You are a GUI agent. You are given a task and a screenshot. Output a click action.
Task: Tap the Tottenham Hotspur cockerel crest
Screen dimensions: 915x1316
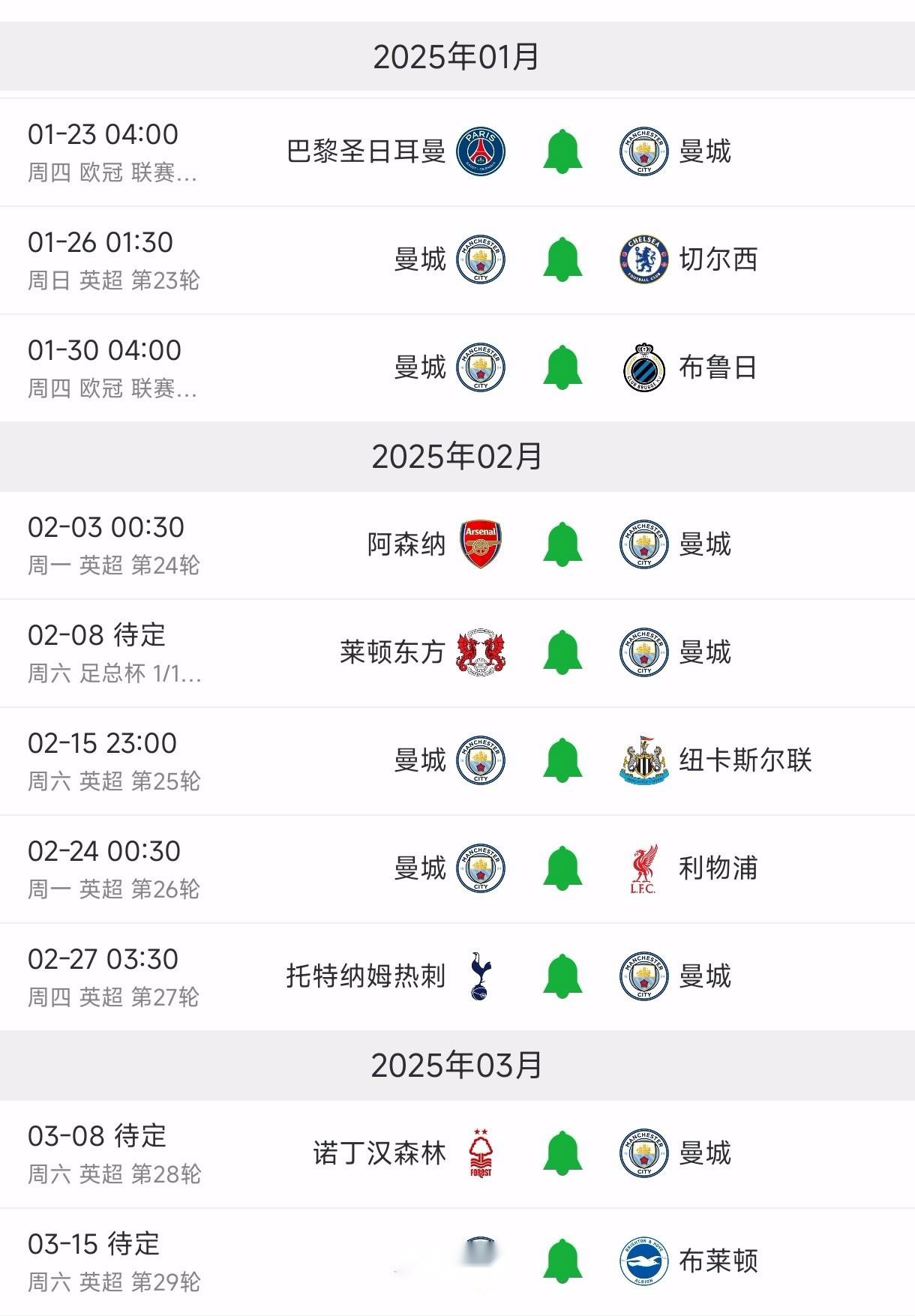[481, 976]
